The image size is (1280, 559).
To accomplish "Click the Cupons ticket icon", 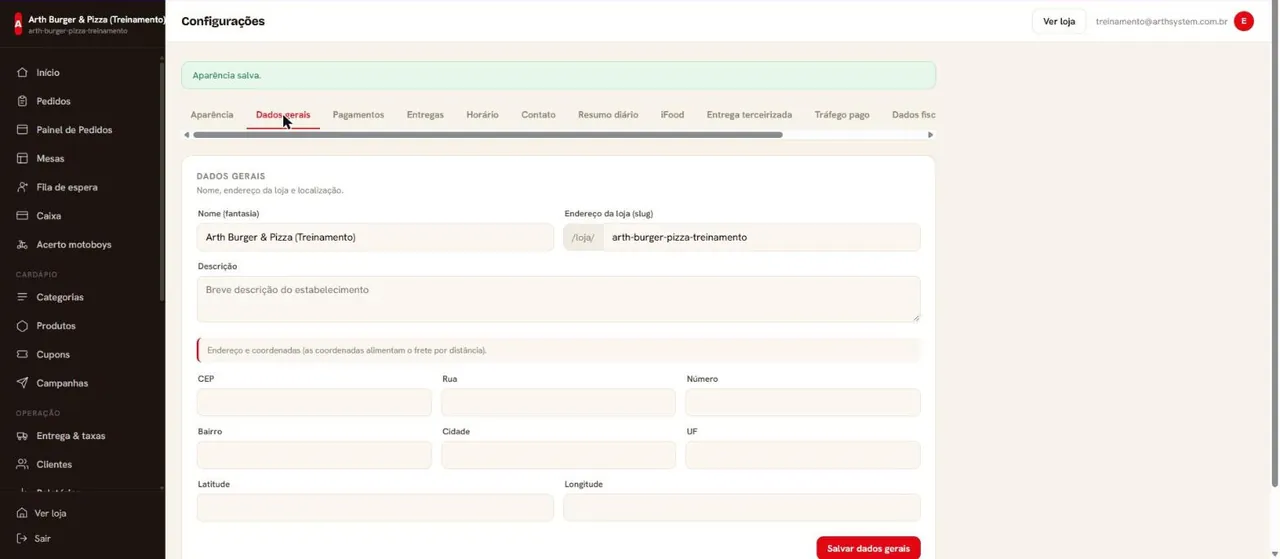I will click(x=22, y=354).
